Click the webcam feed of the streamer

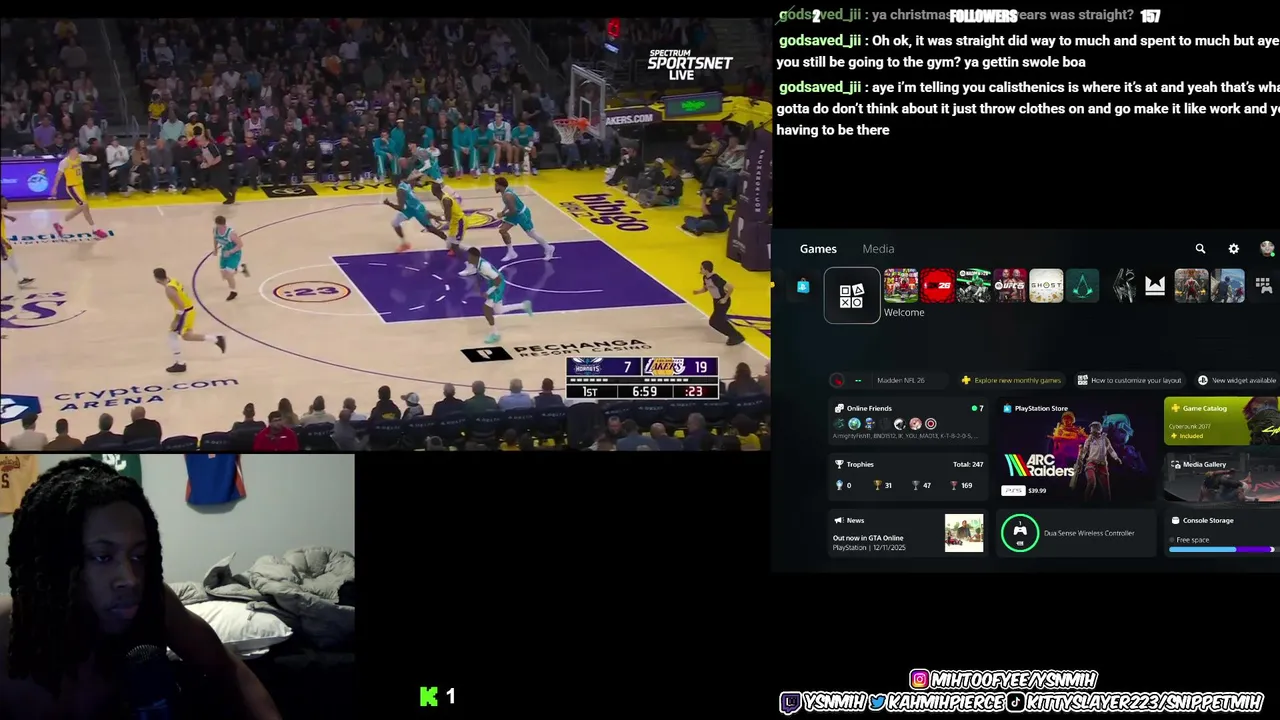click(x=177, y=587)
